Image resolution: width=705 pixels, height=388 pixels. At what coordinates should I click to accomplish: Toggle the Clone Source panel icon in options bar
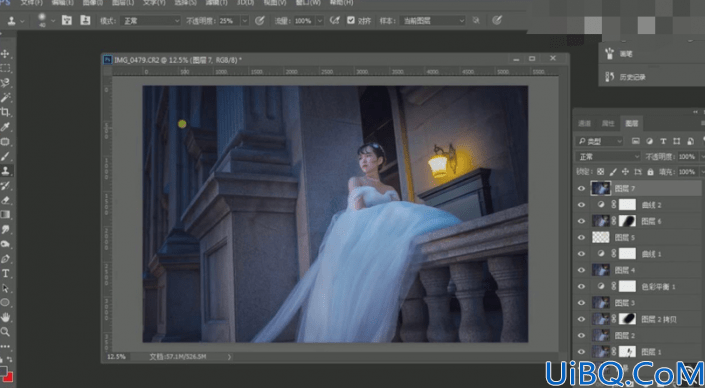click(x=85, y=20)
